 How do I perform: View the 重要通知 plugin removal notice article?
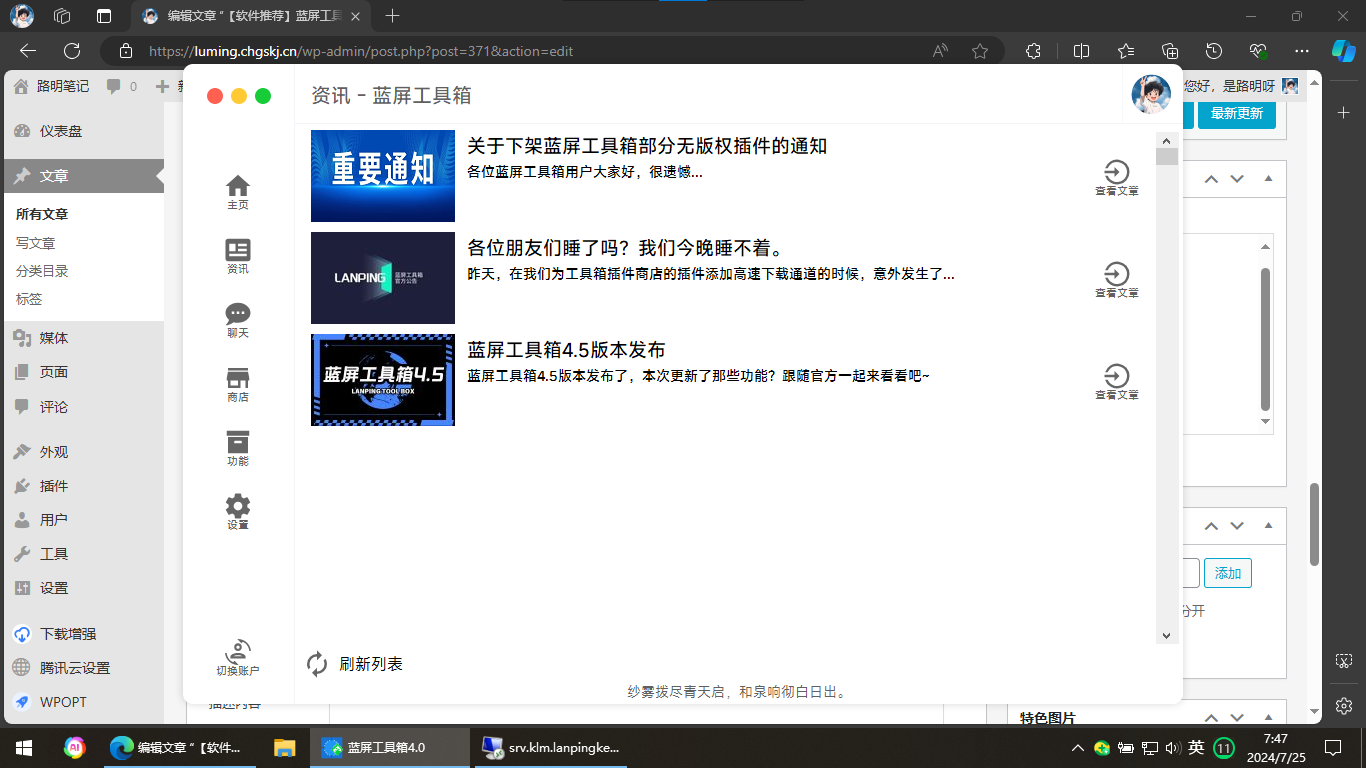tap(1116, 178)
